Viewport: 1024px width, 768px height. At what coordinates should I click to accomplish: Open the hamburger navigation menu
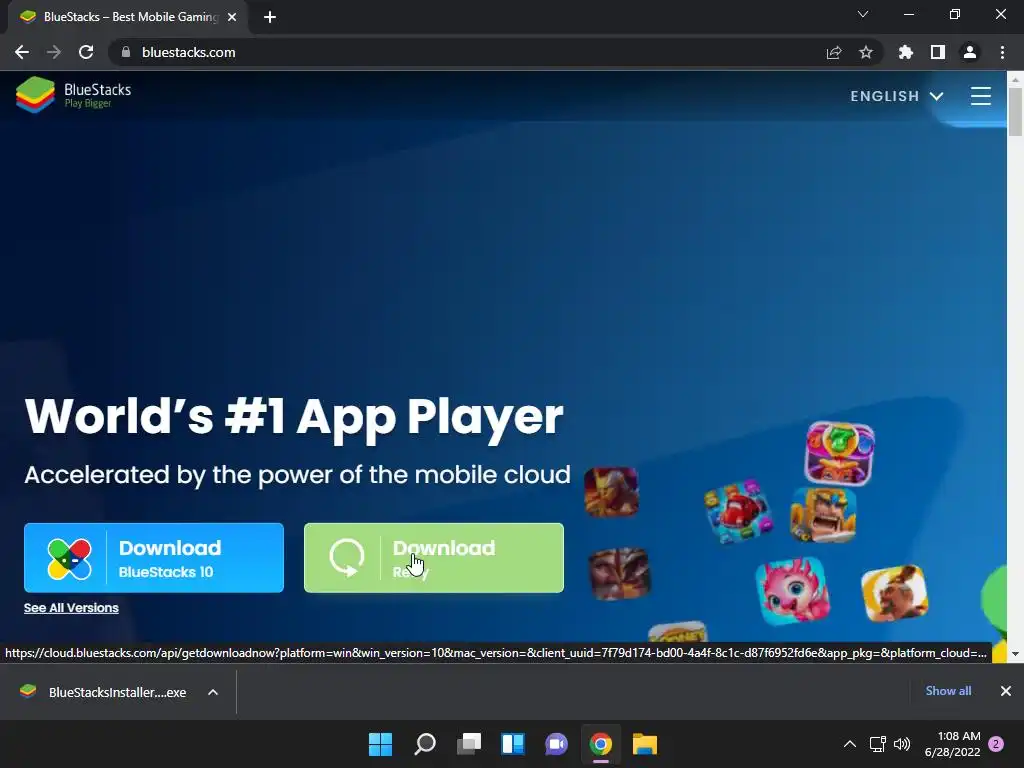980,96
